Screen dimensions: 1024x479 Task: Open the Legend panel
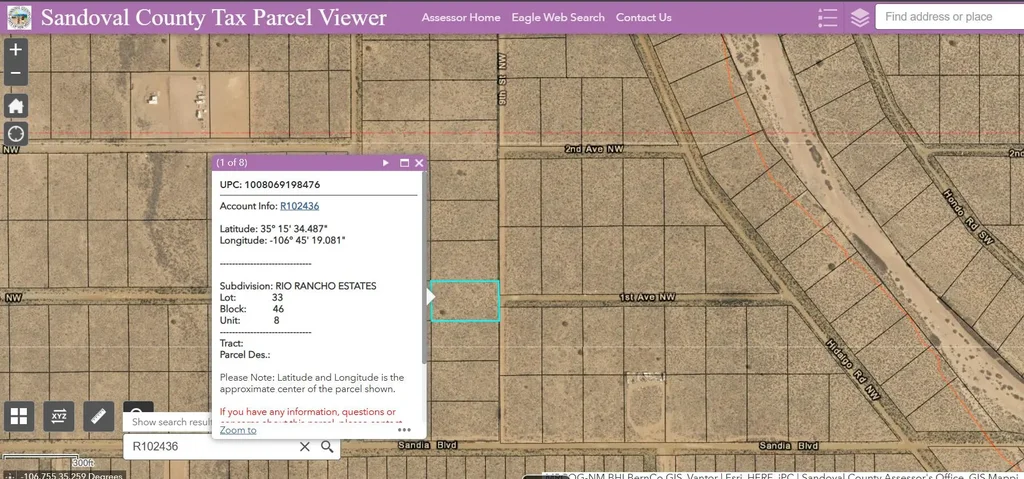pyautogui.click(x=827, y=17)
